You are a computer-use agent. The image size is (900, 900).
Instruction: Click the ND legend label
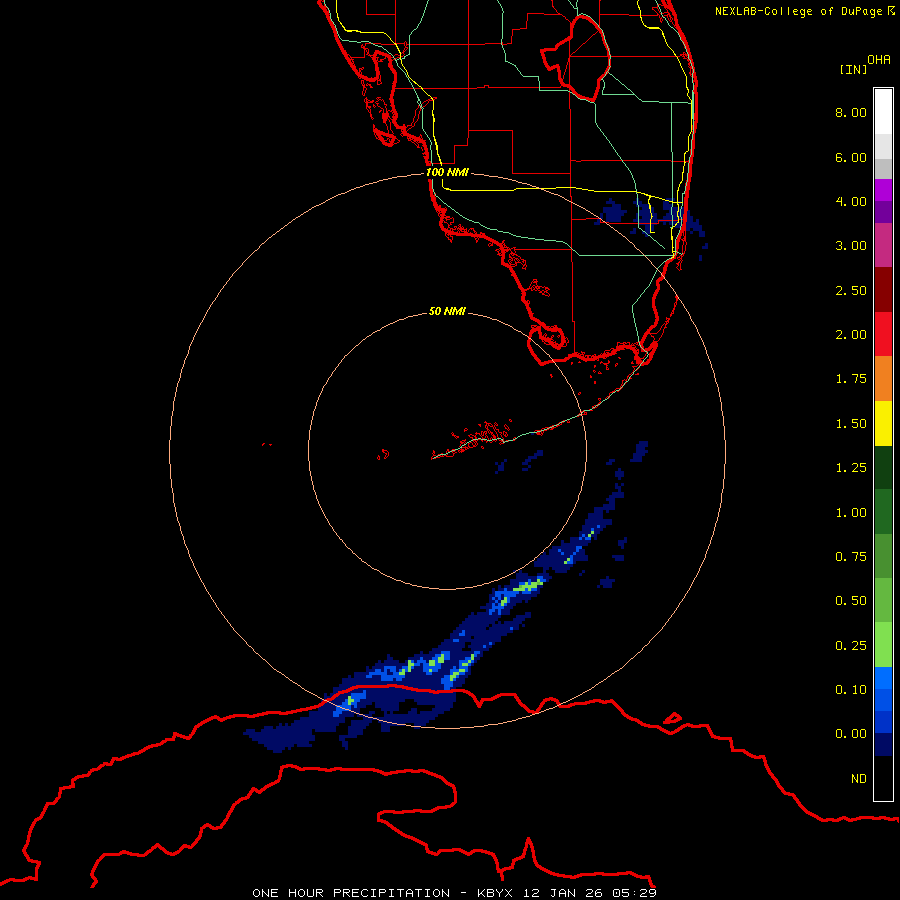pyautogui.click(x=859, y=779)
